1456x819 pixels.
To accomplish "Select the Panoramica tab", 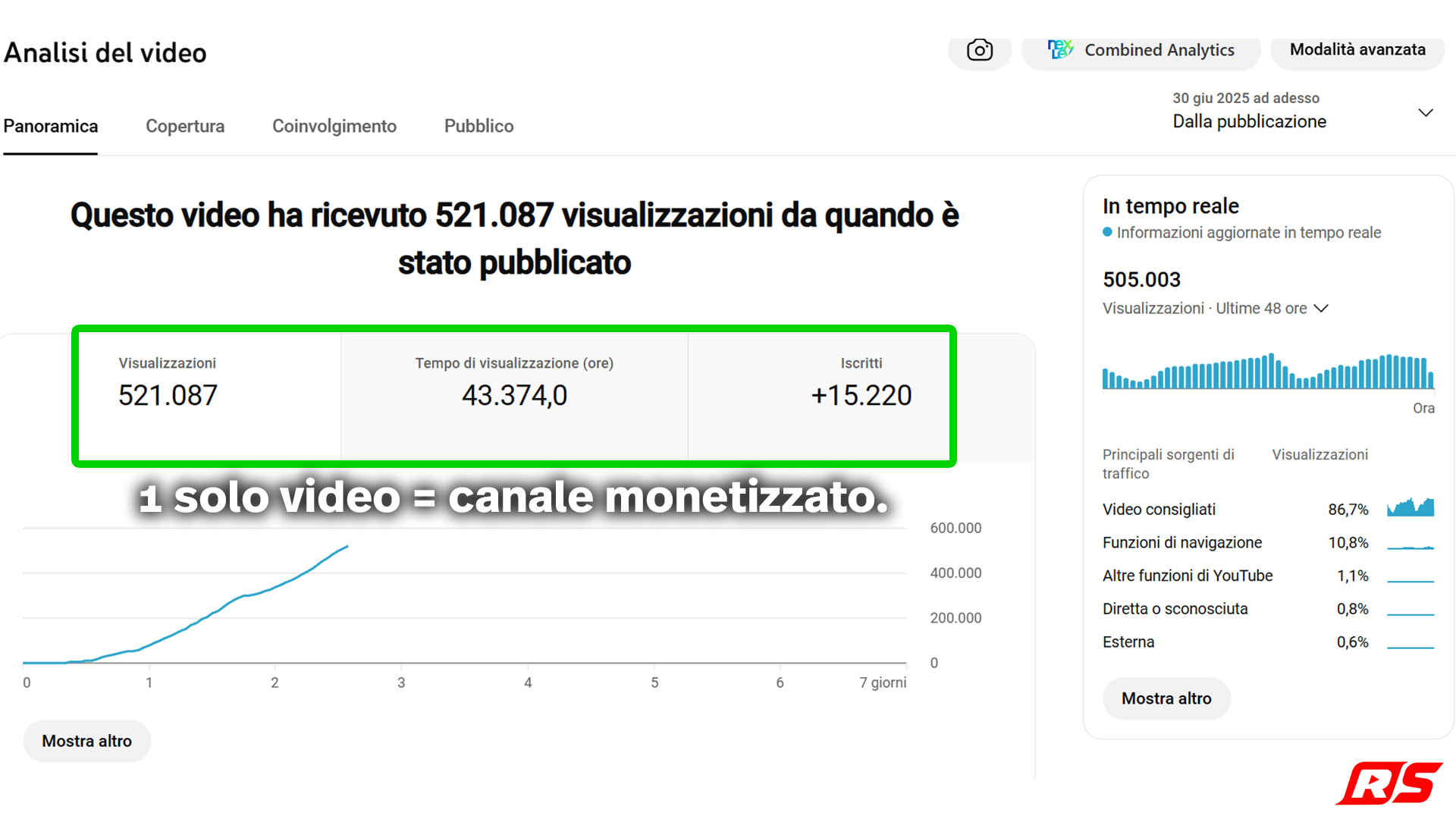I will tap(51, 126).
